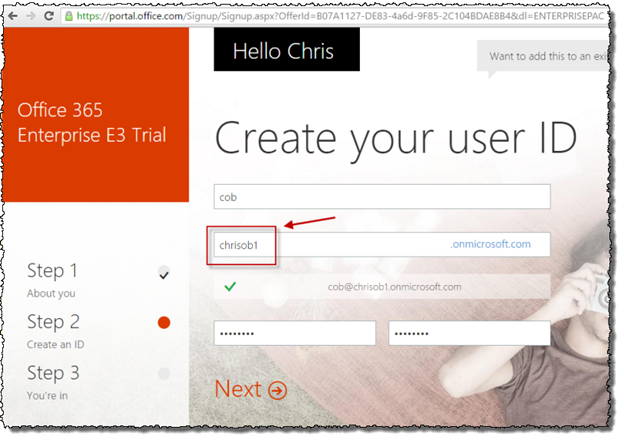Click the first password field
This screenshot has height=443, width=624.
(x=294, y=333)
